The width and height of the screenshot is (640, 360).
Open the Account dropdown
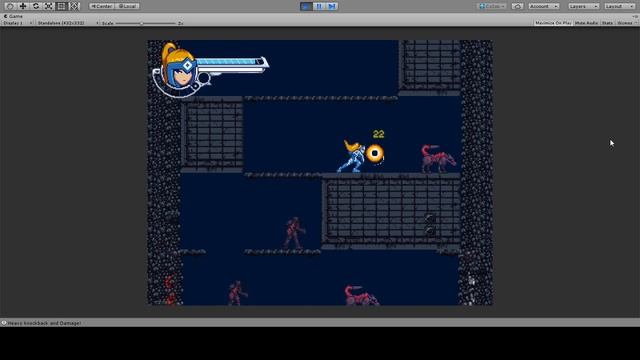click(x=544, y=6)
